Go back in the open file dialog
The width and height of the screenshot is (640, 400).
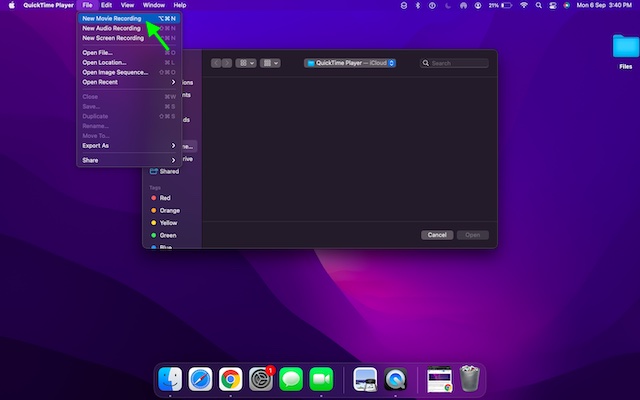click(x=216, y=63)
